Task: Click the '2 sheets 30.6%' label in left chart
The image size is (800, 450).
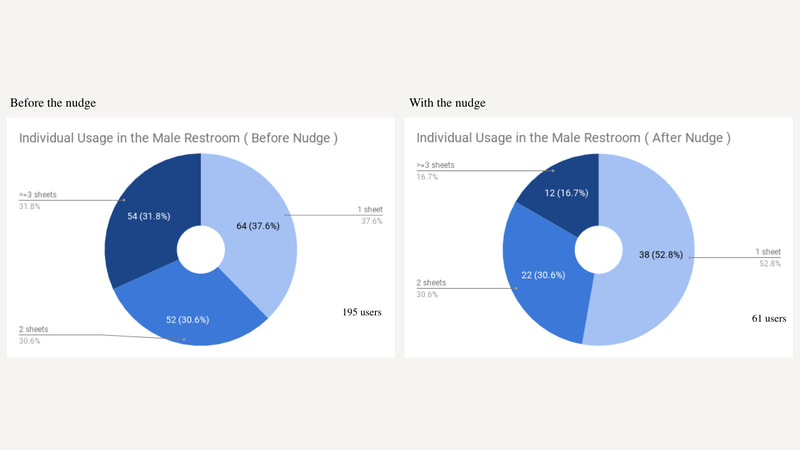Action: tap(34, 335)
